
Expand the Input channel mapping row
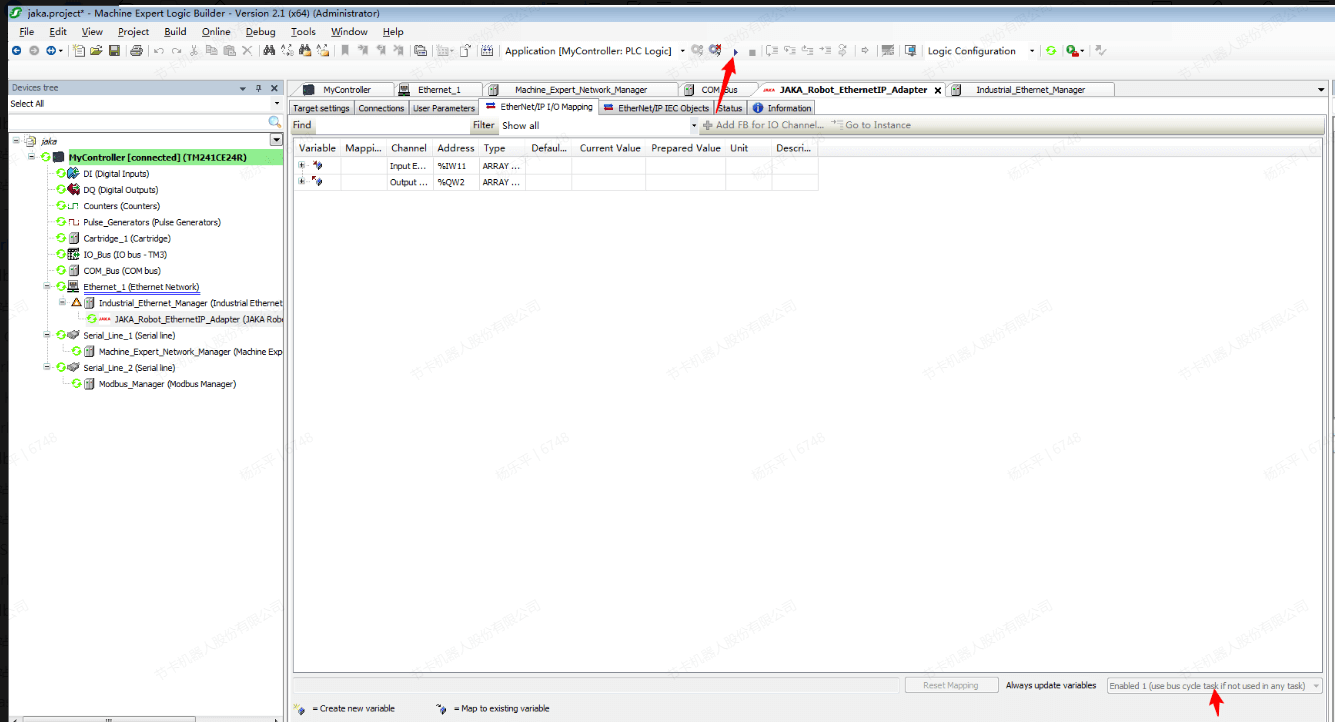(x=302, y=165)
